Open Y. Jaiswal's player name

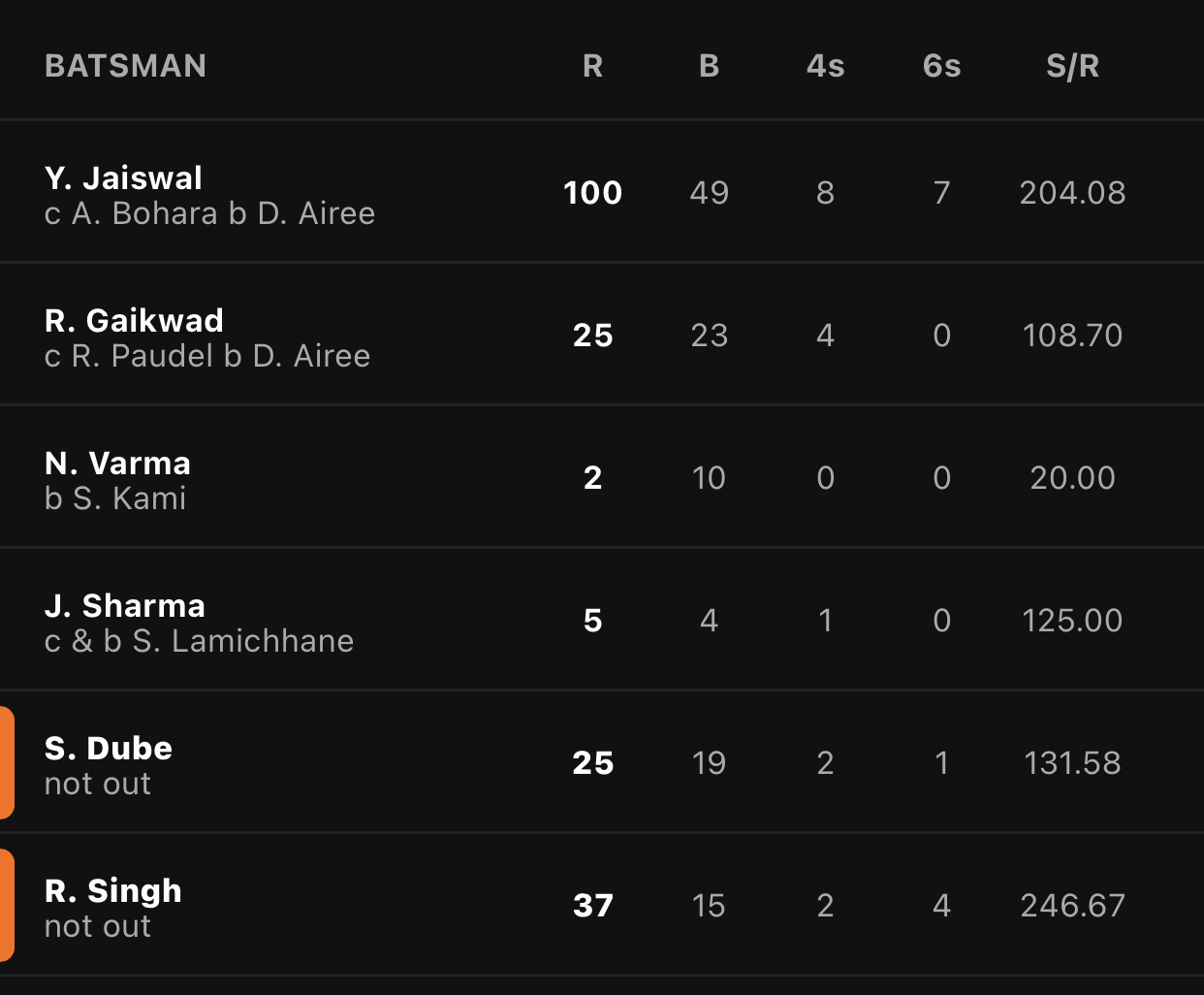click(x=123, y=177)
